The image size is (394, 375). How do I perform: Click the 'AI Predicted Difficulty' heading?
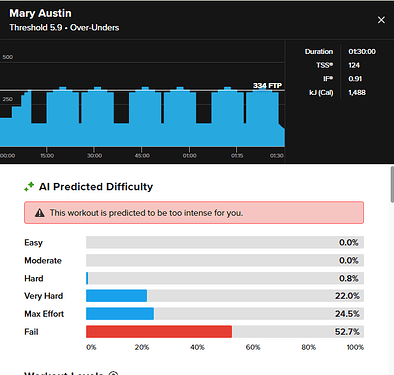[96, 187]
